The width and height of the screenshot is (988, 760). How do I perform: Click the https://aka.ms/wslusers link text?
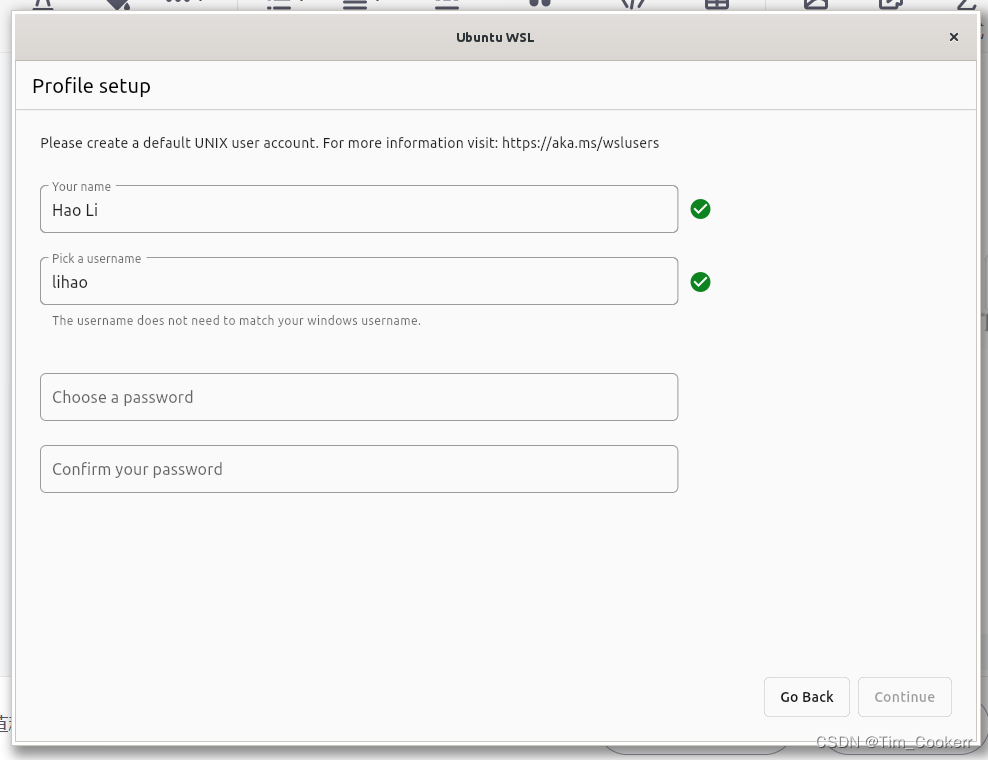tap(580, 143)
